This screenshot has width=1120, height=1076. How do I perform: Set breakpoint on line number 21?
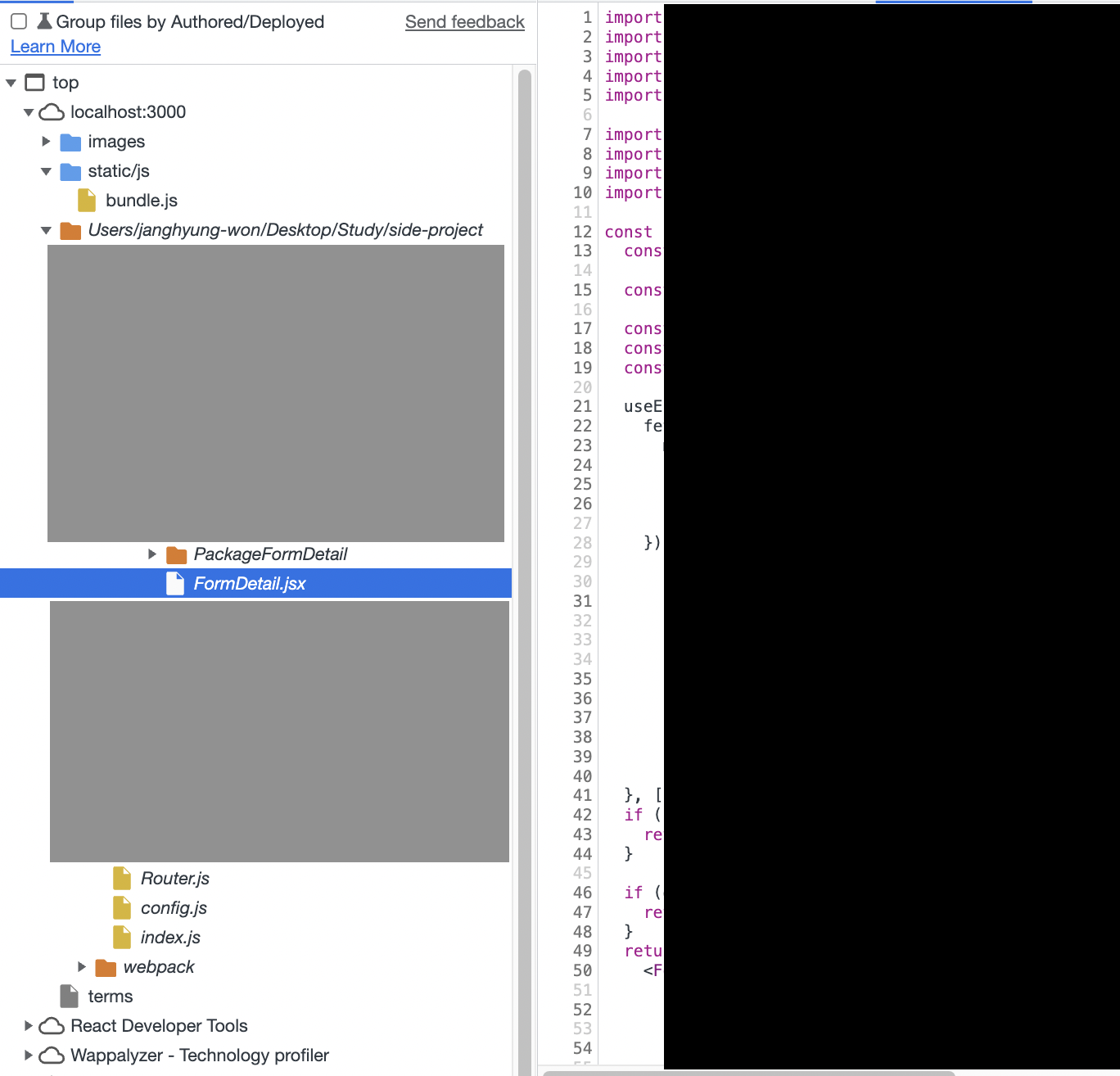click(582, 406)
